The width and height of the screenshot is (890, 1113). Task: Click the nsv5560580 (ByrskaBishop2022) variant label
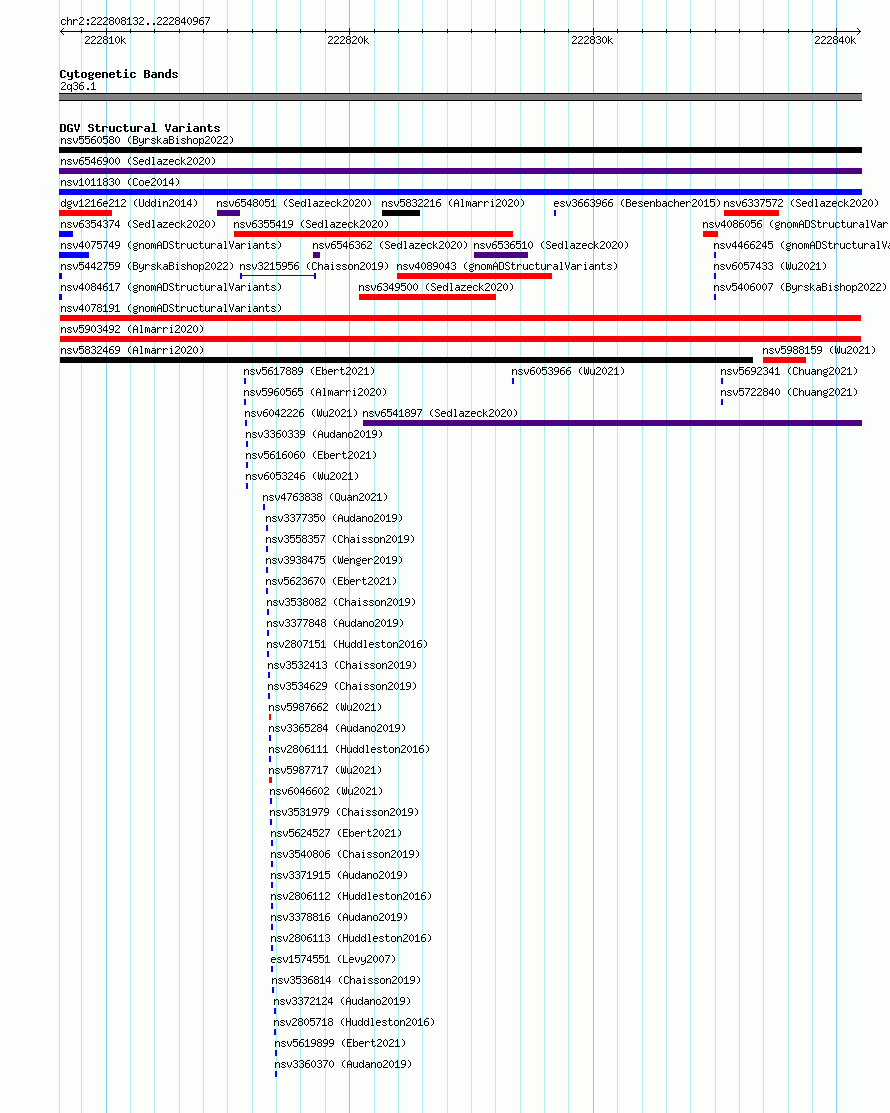(147, 140)
